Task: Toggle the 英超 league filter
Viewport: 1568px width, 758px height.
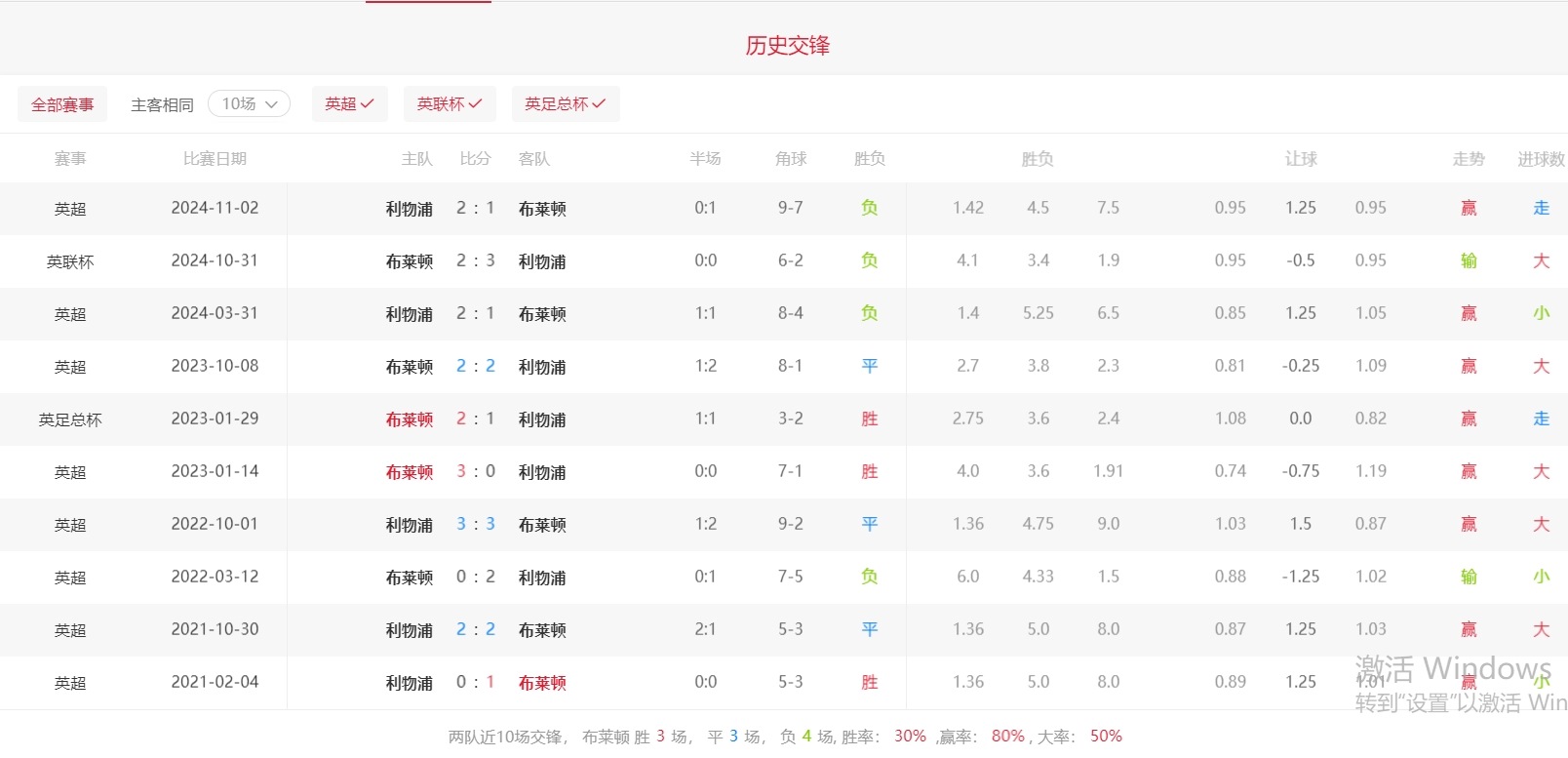Action: (x=349, y=104)
